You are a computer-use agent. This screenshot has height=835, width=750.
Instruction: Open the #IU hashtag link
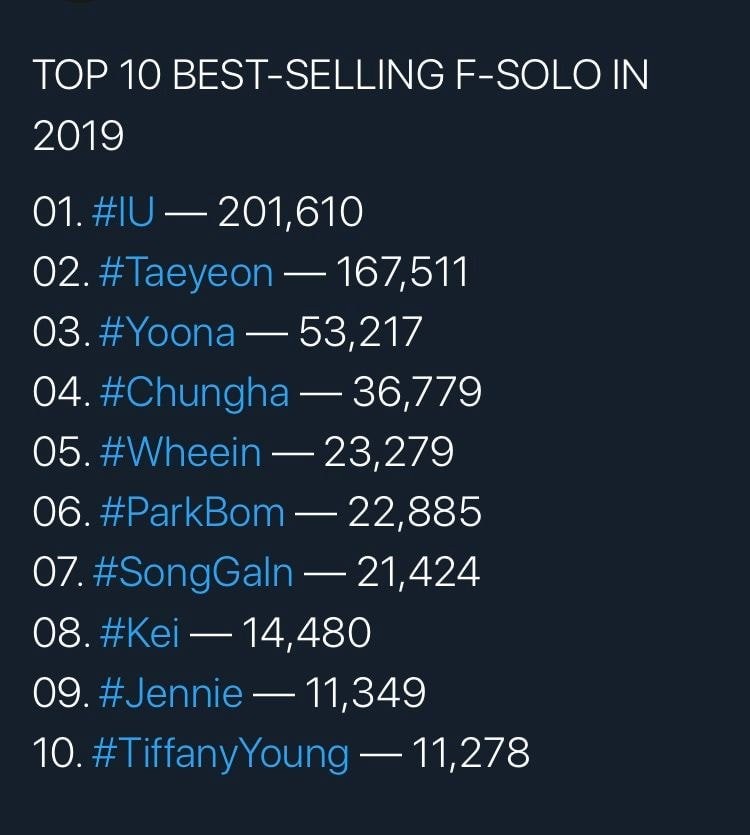(x=123, y=212)
